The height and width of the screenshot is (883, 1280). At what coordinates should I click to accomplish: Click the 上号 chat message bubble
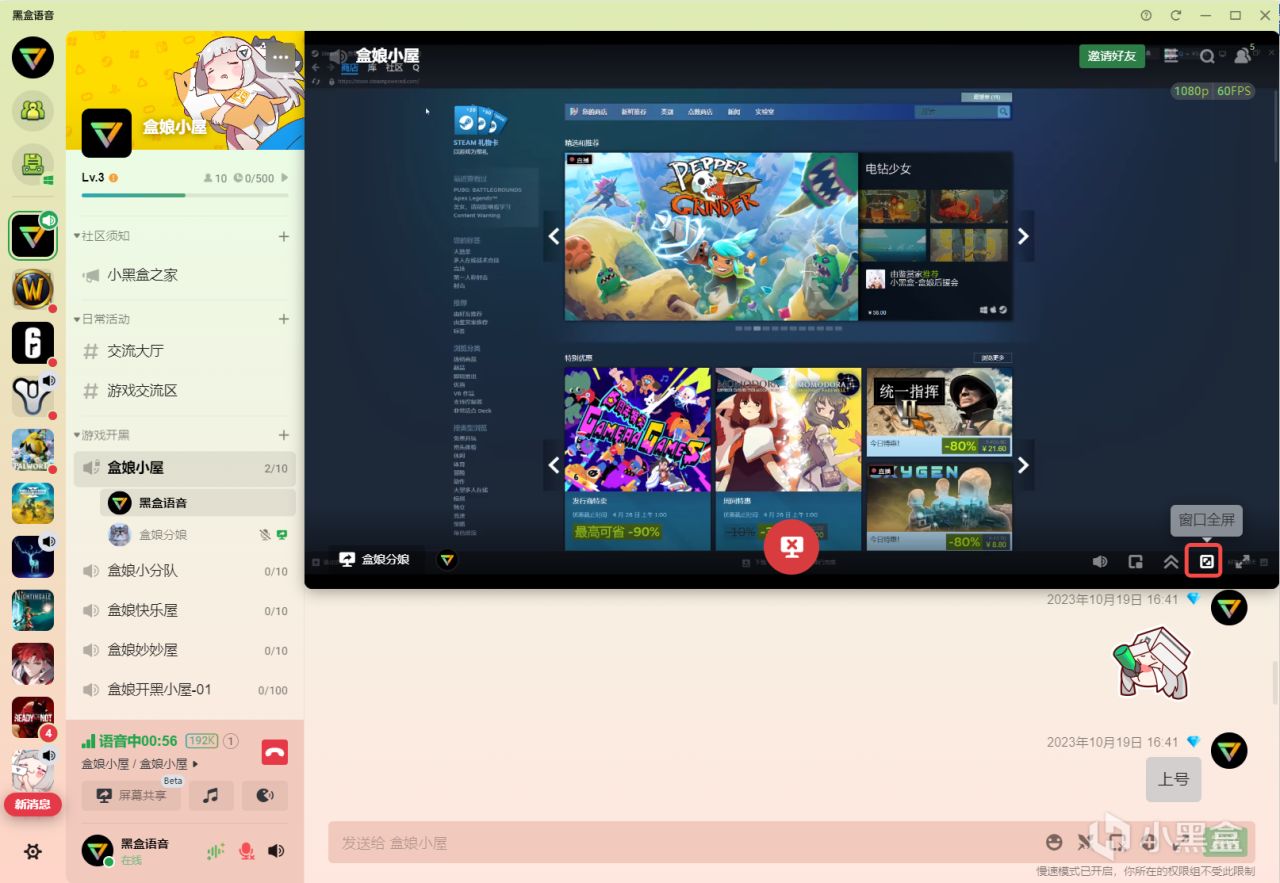tap(1173, 779)
